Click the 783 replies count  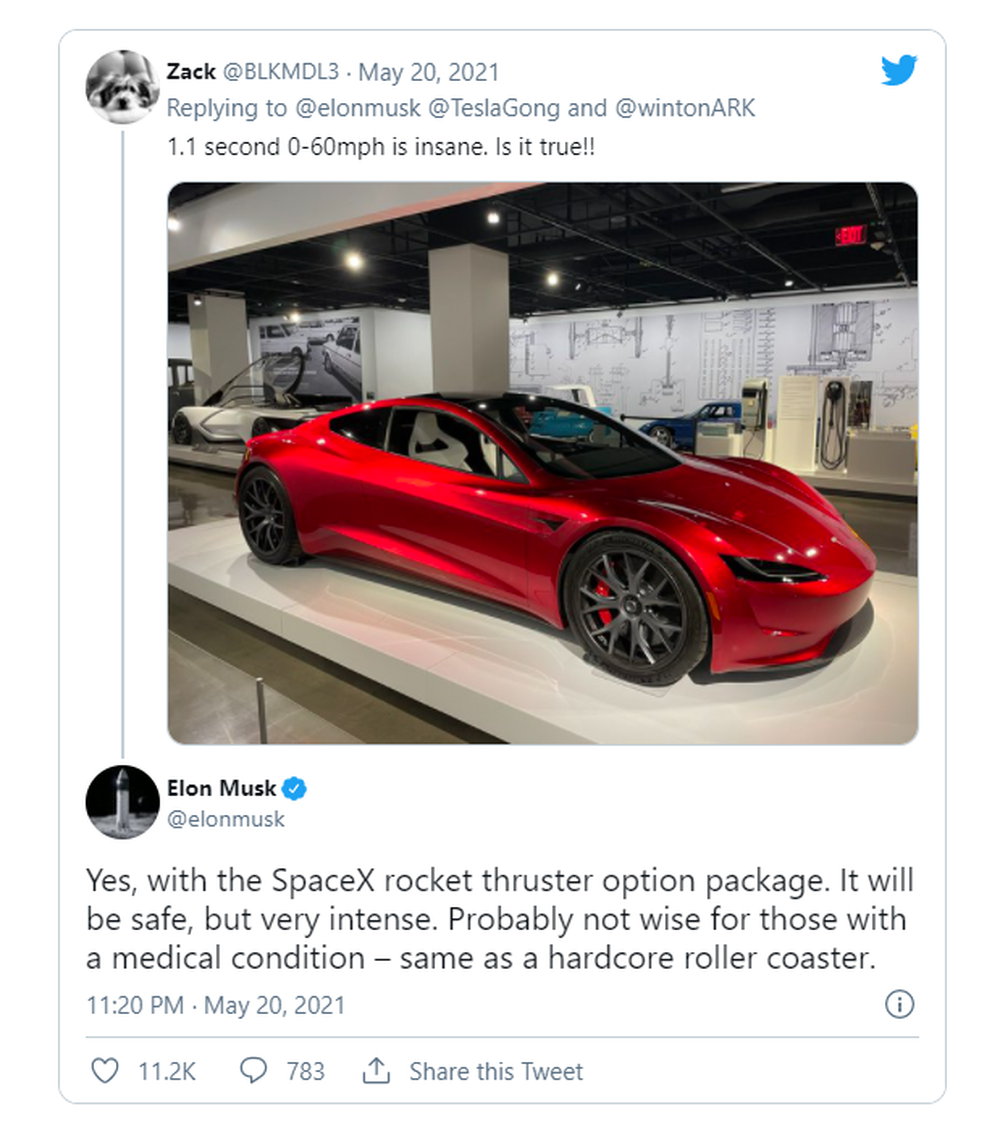305,1071
